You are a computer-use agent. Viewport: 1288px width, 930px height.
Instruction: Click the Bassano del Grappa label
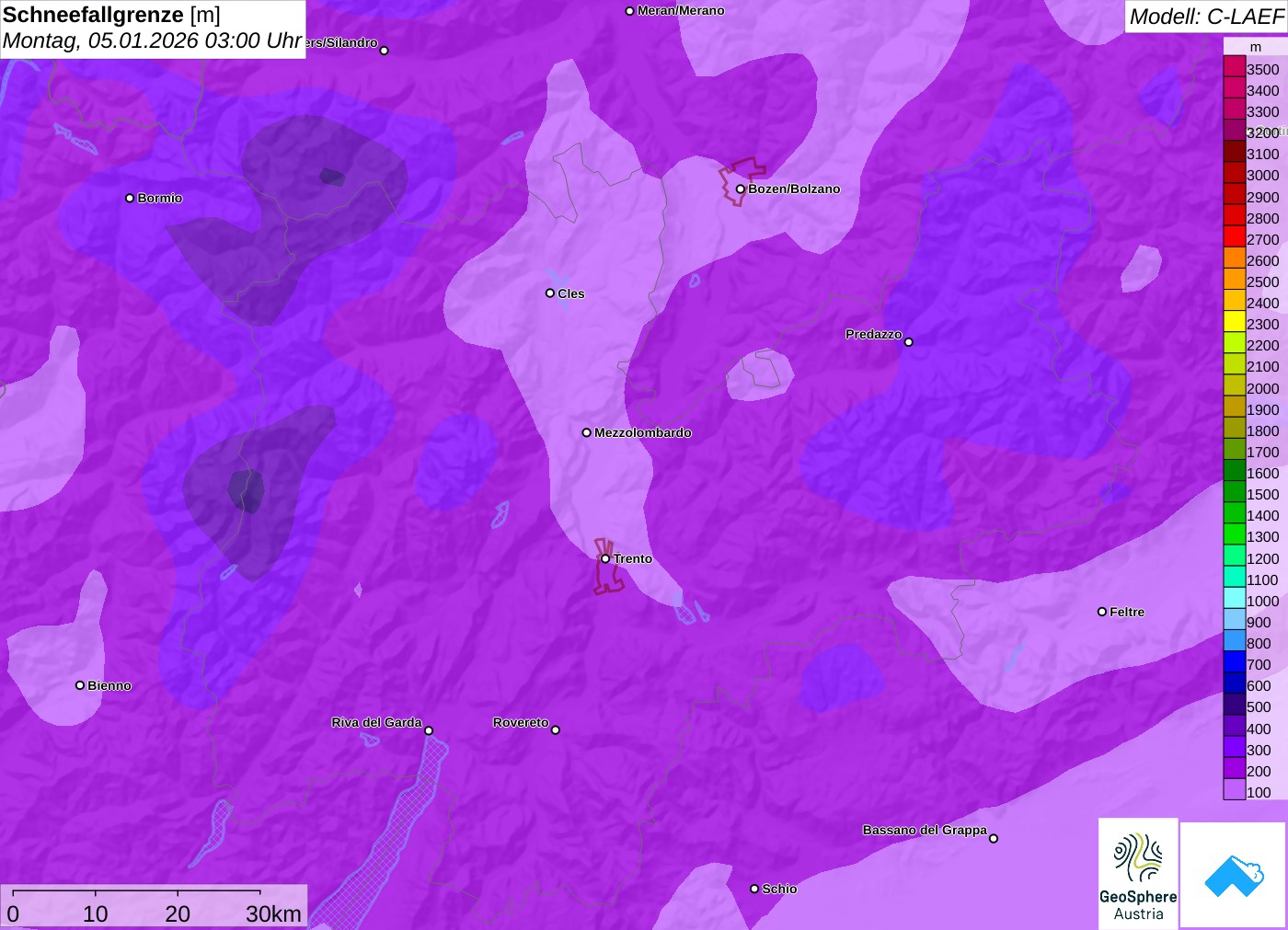[925, 830]
